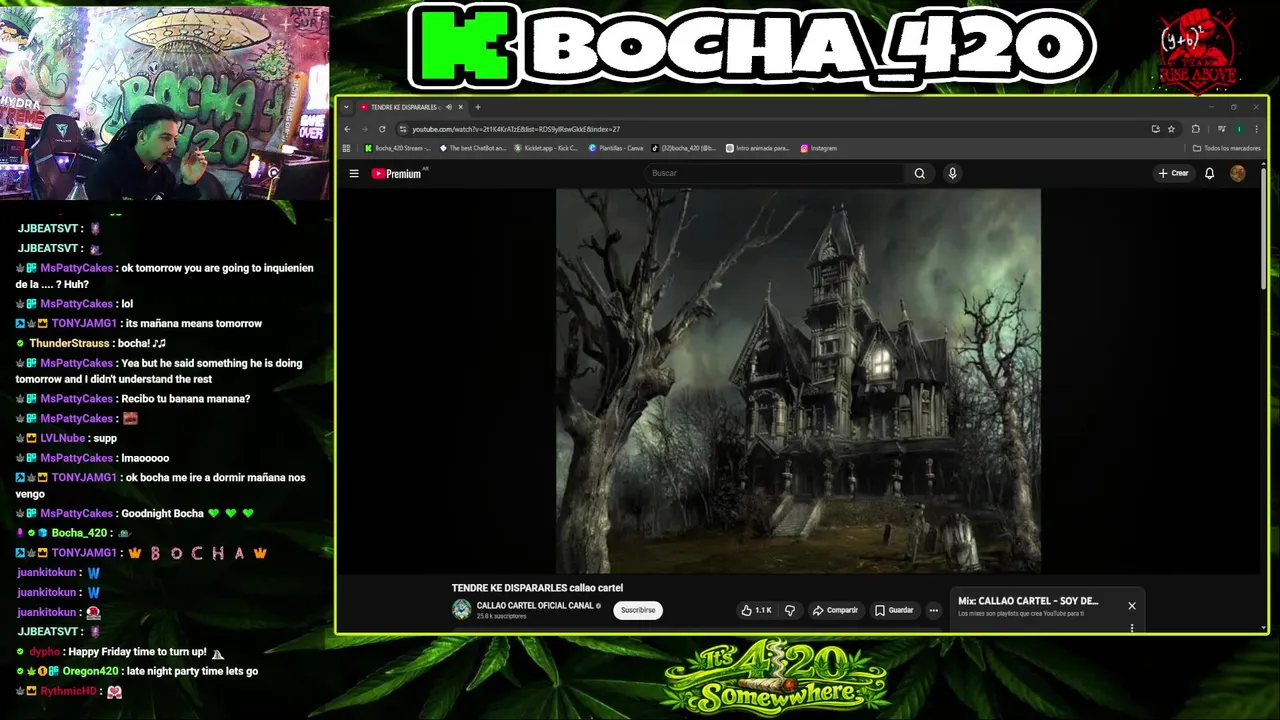1280x720 pixels.
Task: Go back in browser history
Action: [347, 129]
